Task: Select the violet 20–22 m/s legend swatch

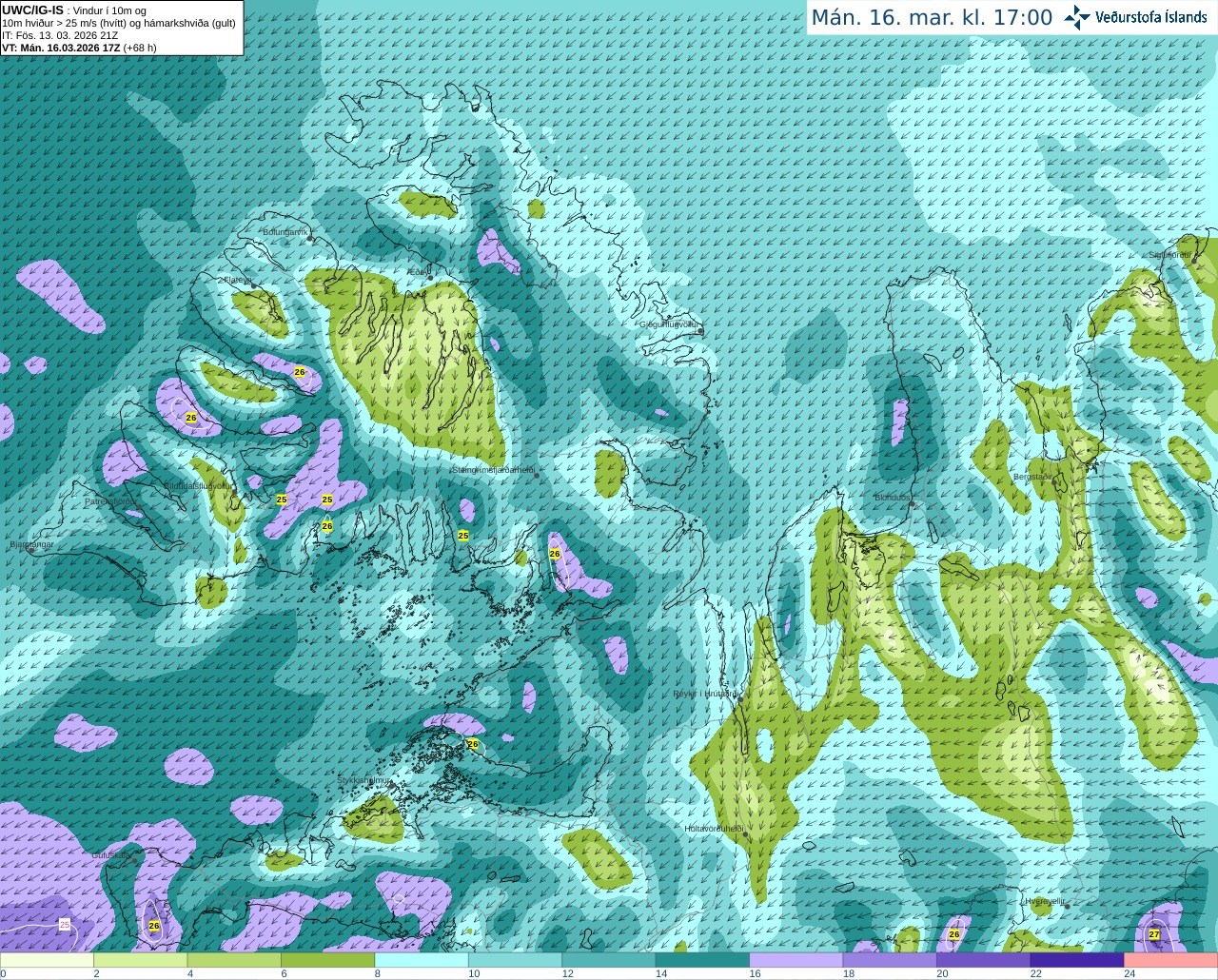Action: click(x=984, y=960)
